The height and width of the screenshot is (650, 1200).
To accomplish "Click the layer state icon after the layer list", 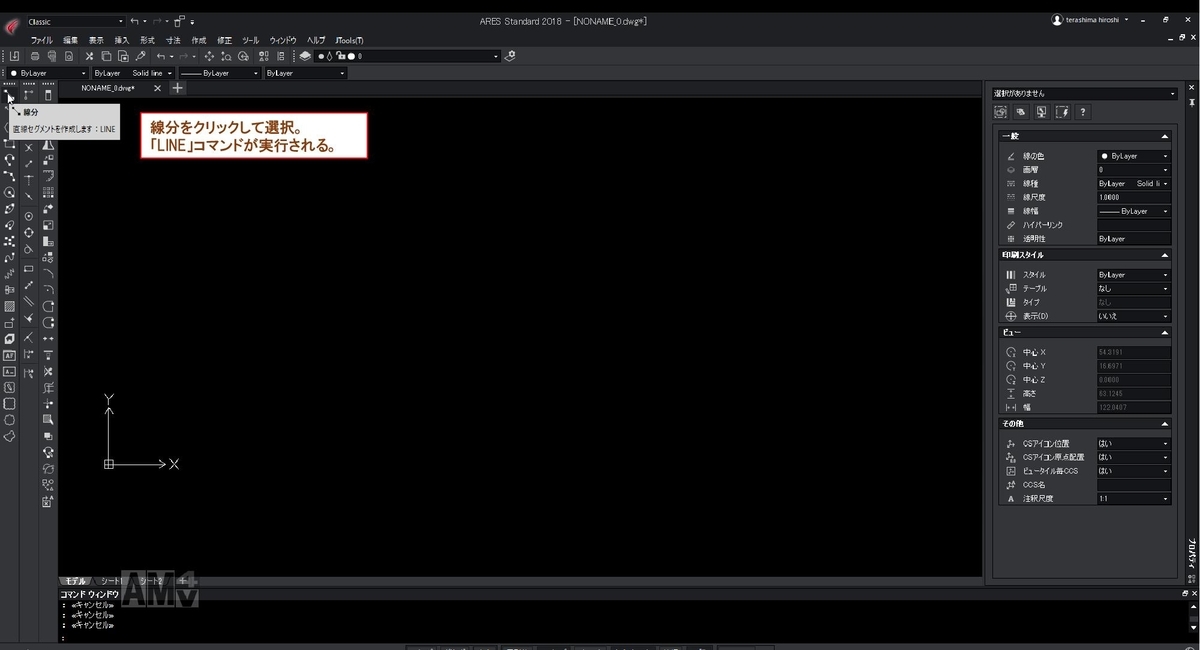I will 510,56.
